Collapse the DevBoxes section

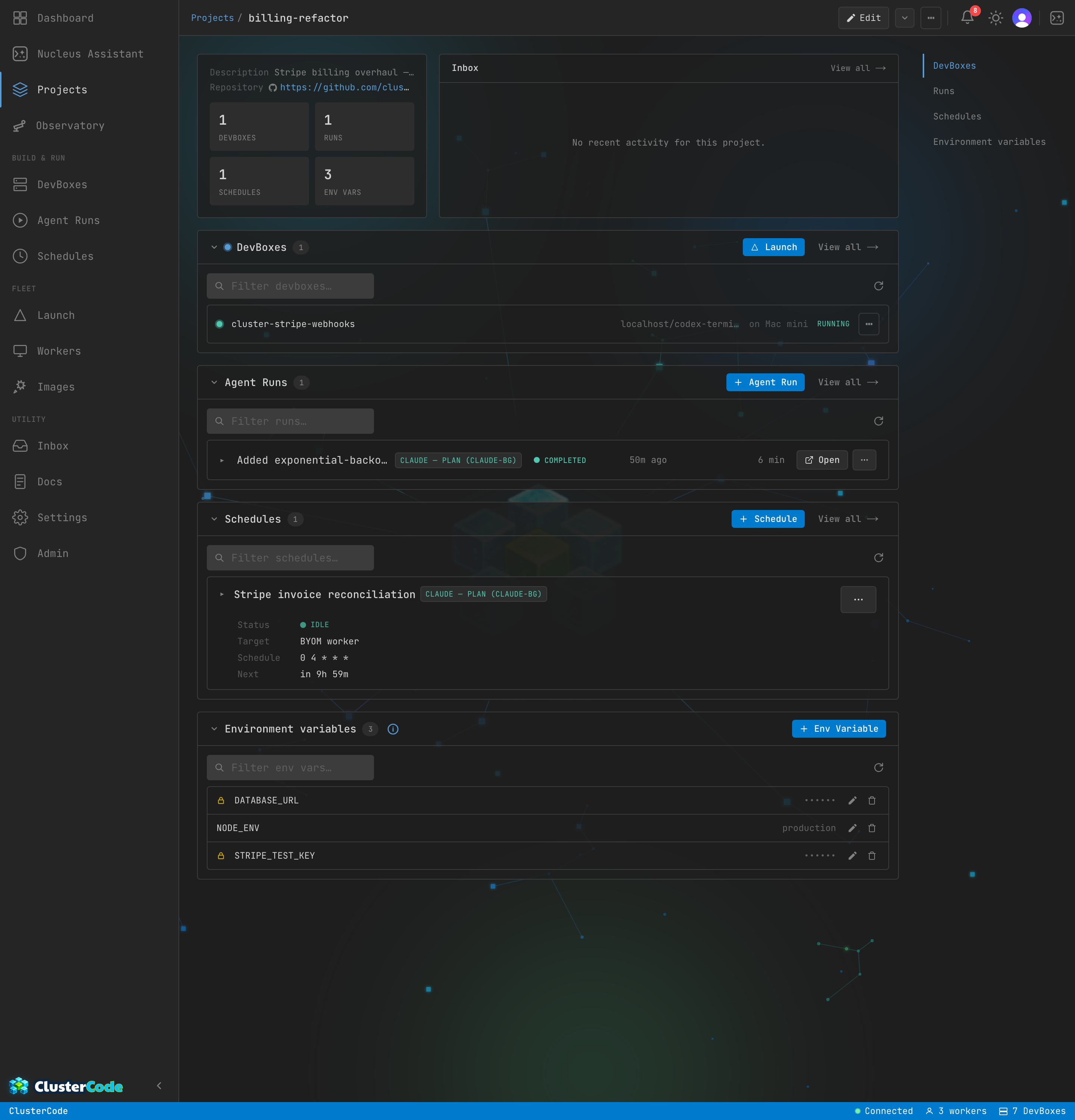(x=214, y=248)
